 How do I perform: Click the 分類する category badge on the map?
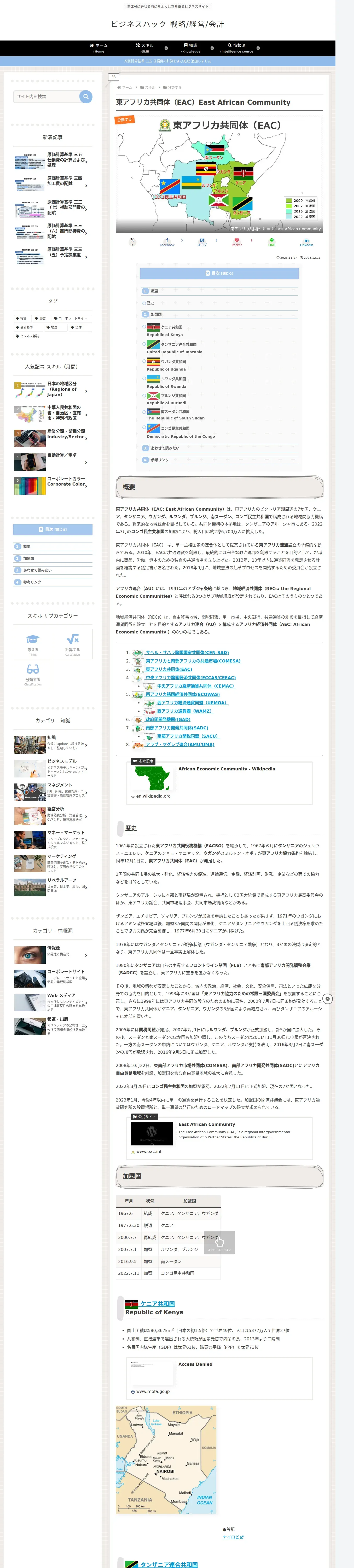(x=125, y=120)
